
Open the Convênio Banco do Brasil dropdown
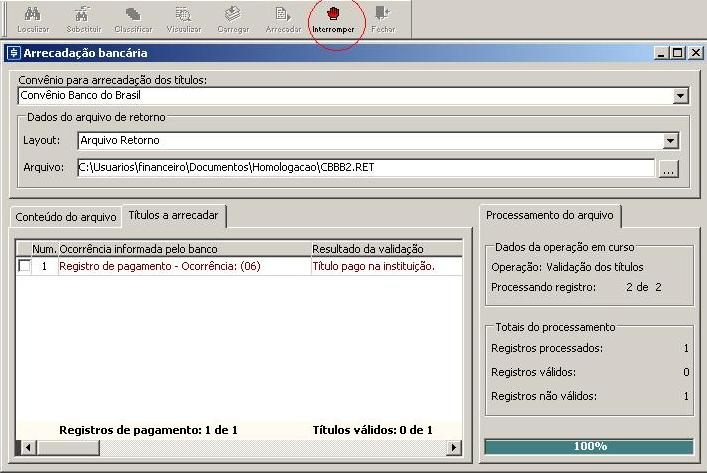coord(680,96)
